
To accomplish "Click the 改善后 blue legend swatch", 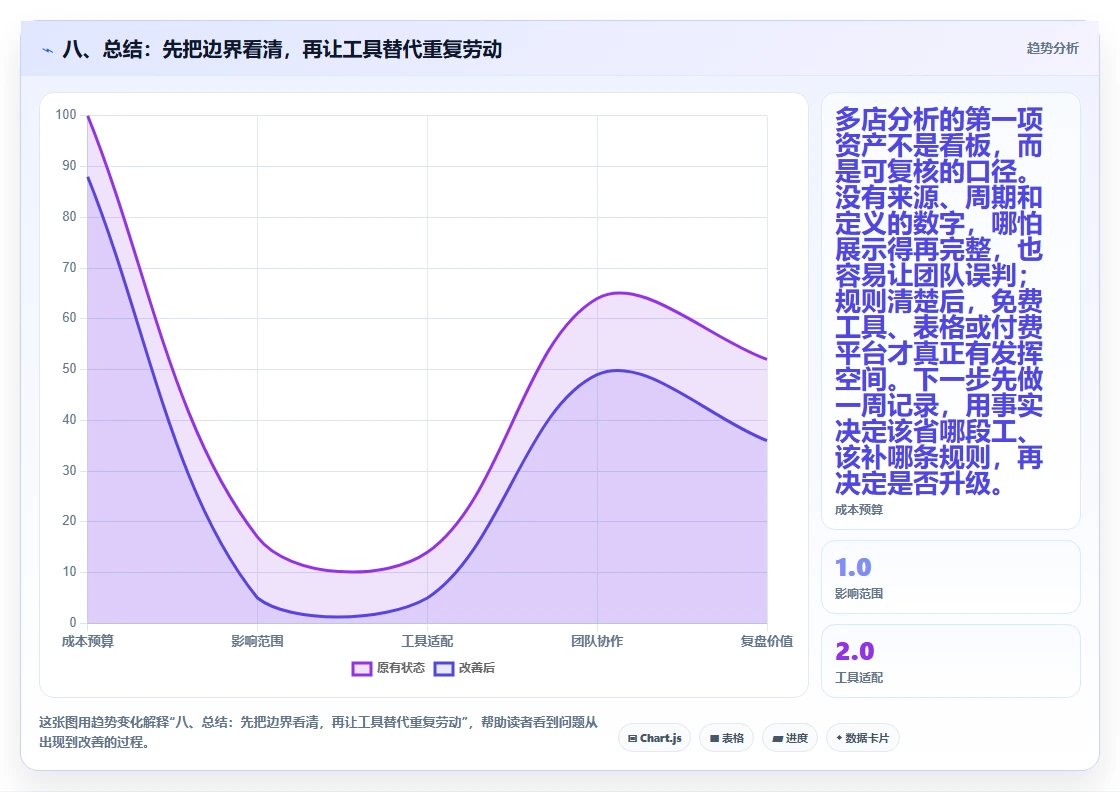I will pyautogui.click(x=444, y=668).
